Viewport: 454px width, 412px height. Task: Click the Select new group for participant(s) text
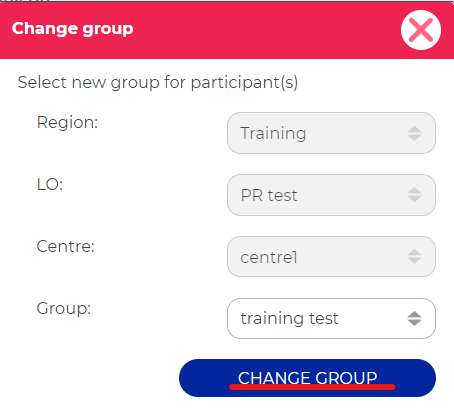(158, 82)
